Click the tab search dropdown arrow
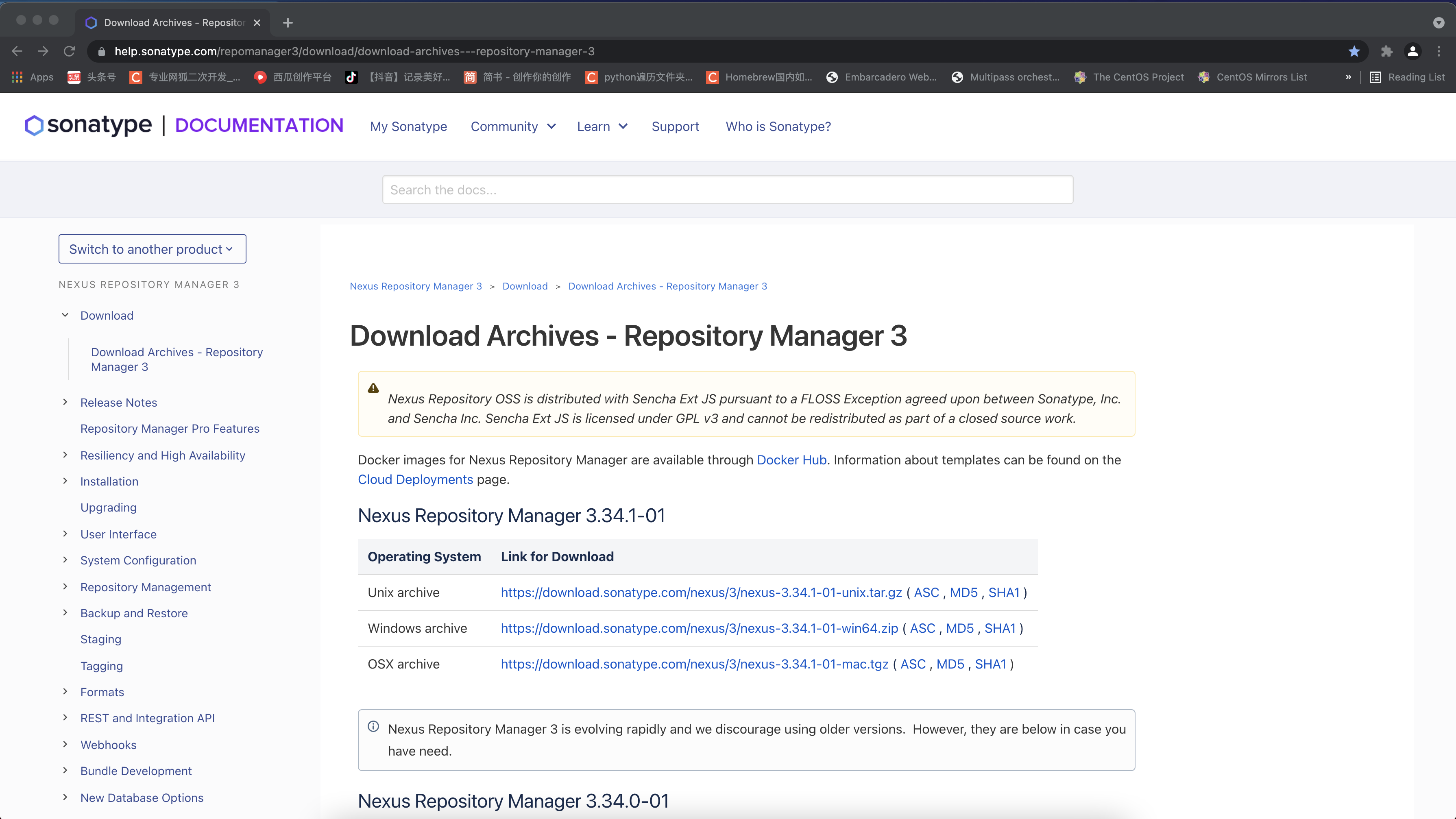Screen dimensions: 1456x819 tap(1439, 23)
